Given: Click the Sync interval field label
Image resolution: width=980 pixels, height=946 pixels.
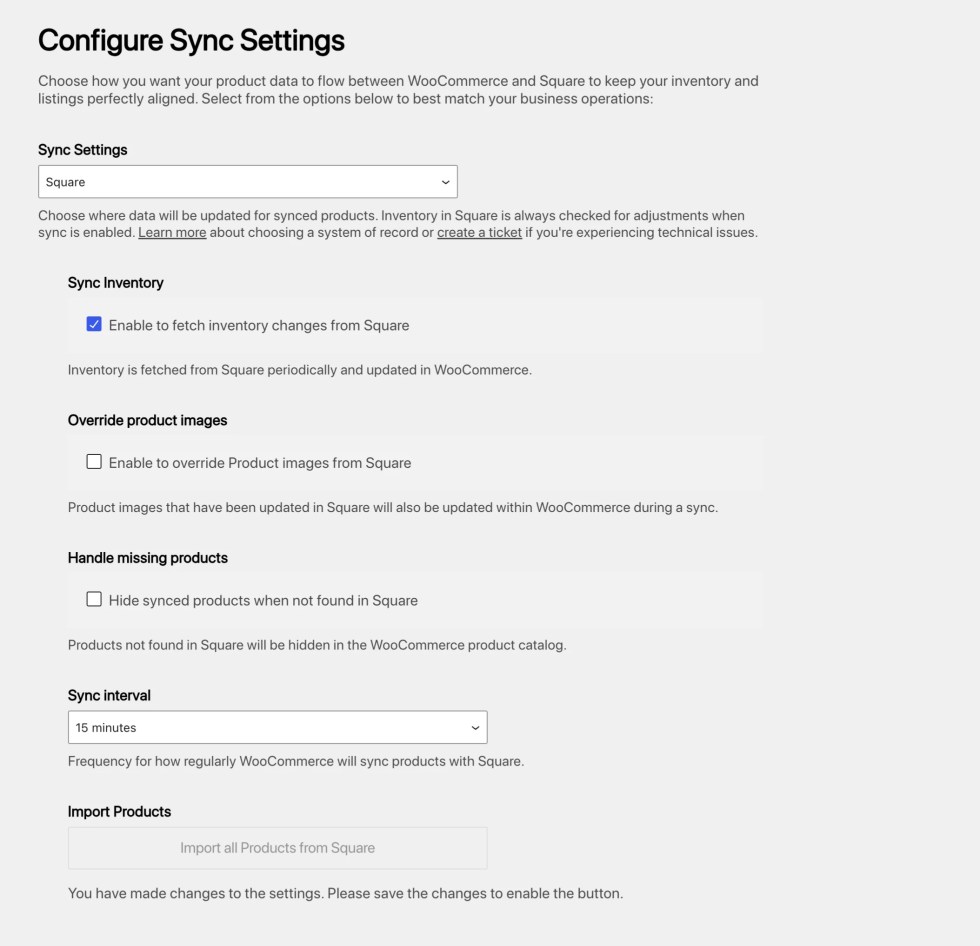Looking at the screenshot, I should 109,695.
